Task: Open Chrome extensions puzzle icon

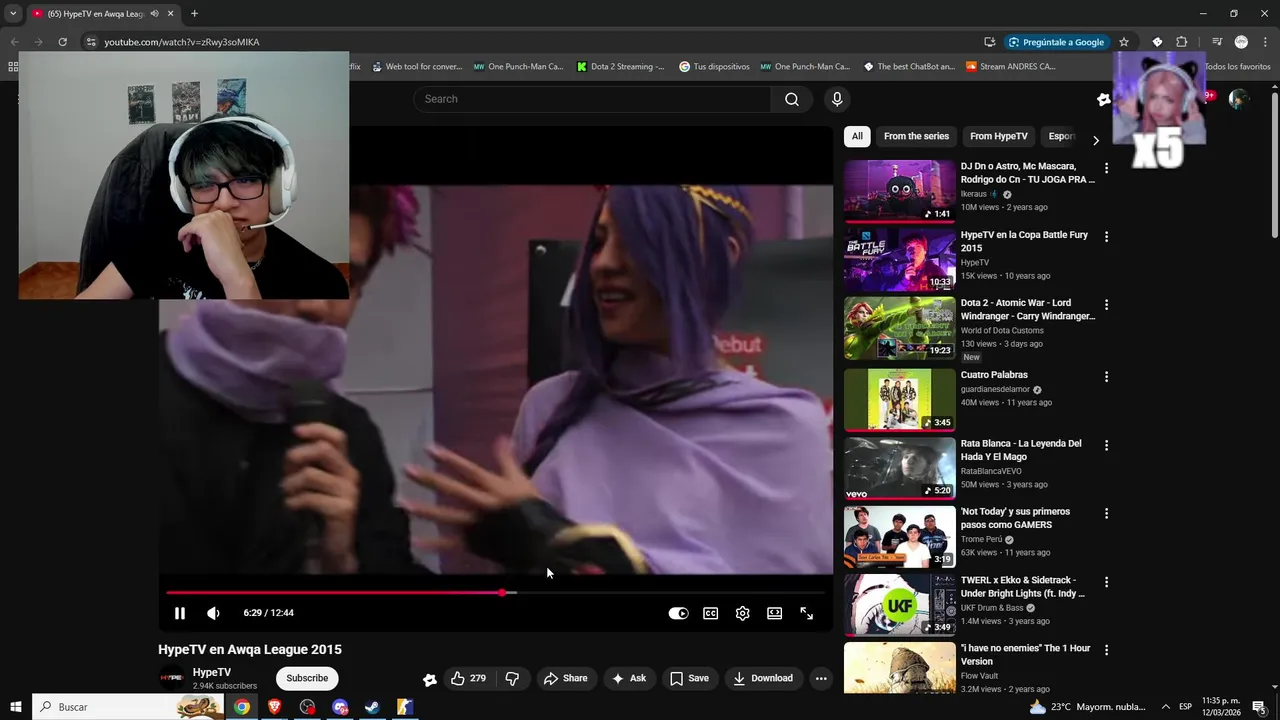Action: click(x=1182, y=42)
